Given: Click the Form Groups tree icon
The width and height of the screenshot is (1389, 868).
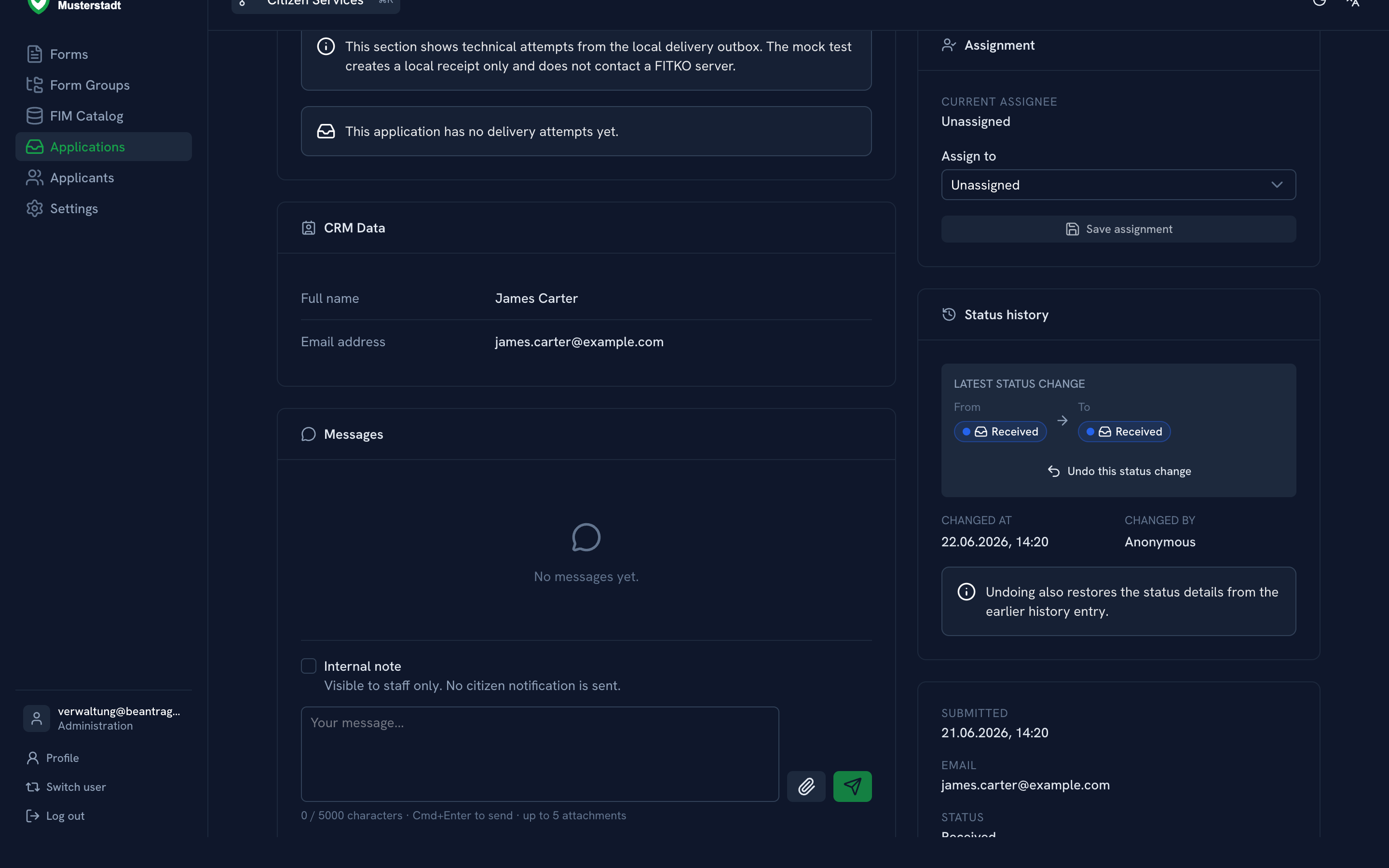Looking at the screenshot, I should coord(34,85).
